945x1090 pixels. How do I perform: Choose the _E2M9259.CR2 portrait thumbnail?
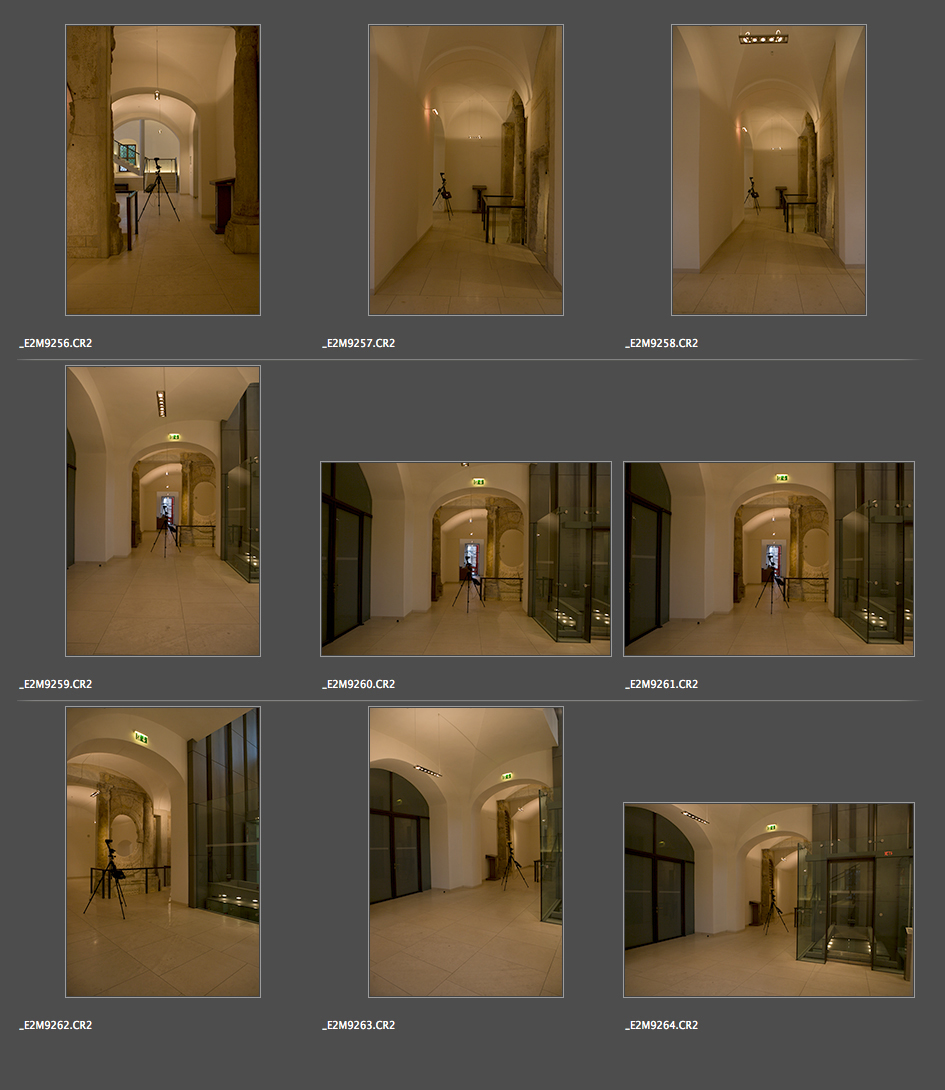pyautogui.click(x=163, y=511)
